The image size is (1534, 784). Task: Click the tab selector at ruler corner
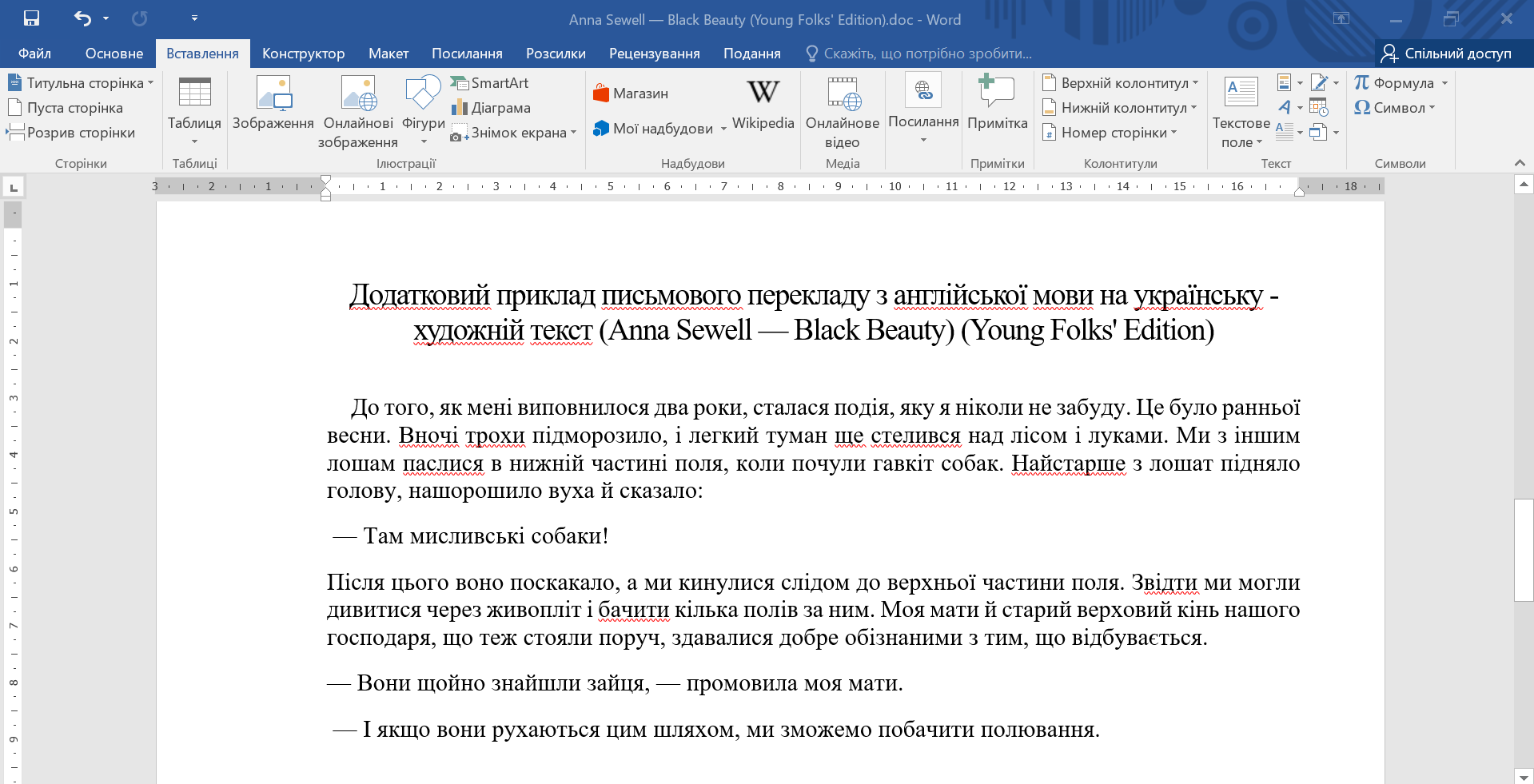(x=14, y=188)
